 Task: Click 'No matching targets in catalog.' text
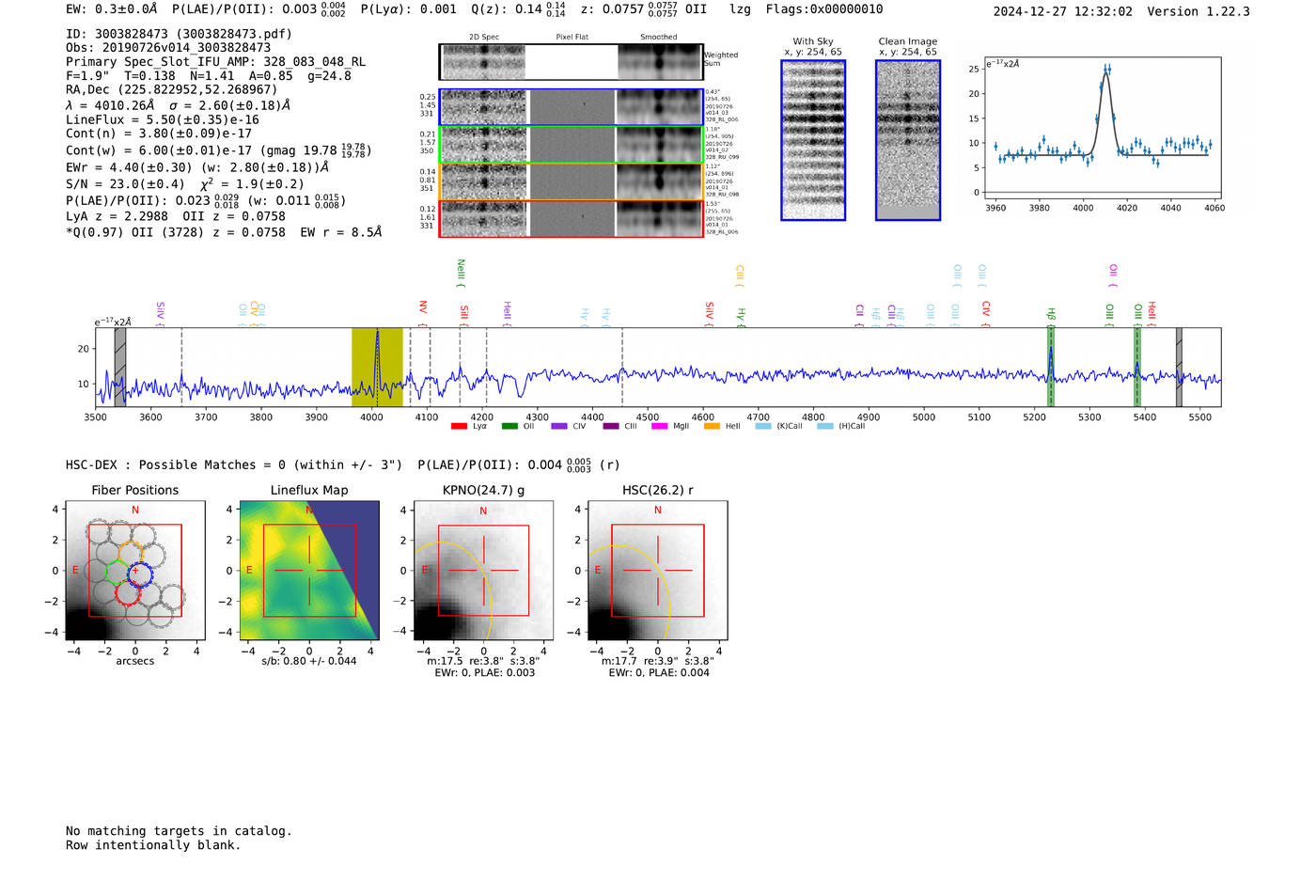(x=179, y=831)
